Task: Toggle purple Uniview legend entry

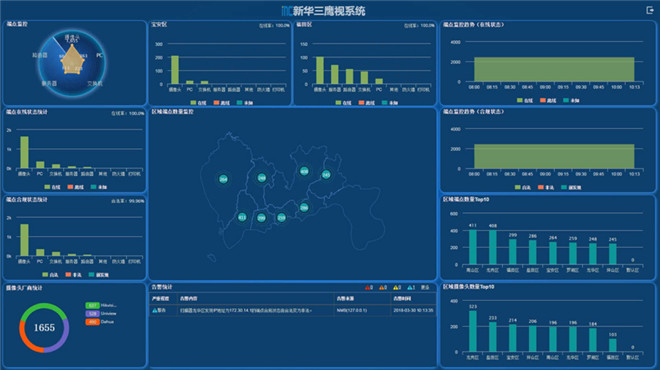Action: click(x=101, y=314)
